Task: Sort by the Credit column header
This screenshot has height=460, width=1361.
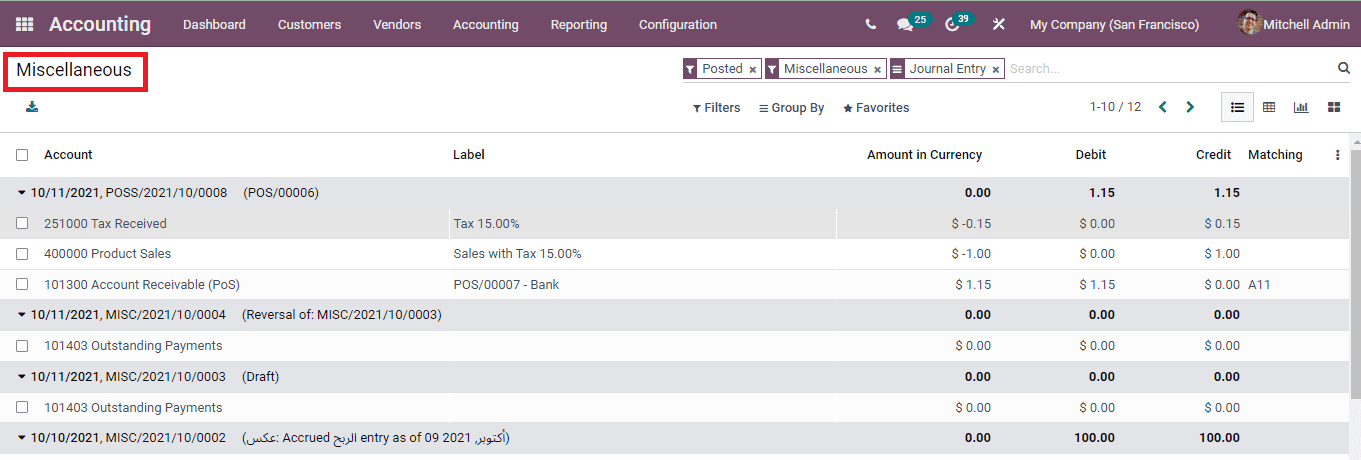Action: pos(1213,155)
